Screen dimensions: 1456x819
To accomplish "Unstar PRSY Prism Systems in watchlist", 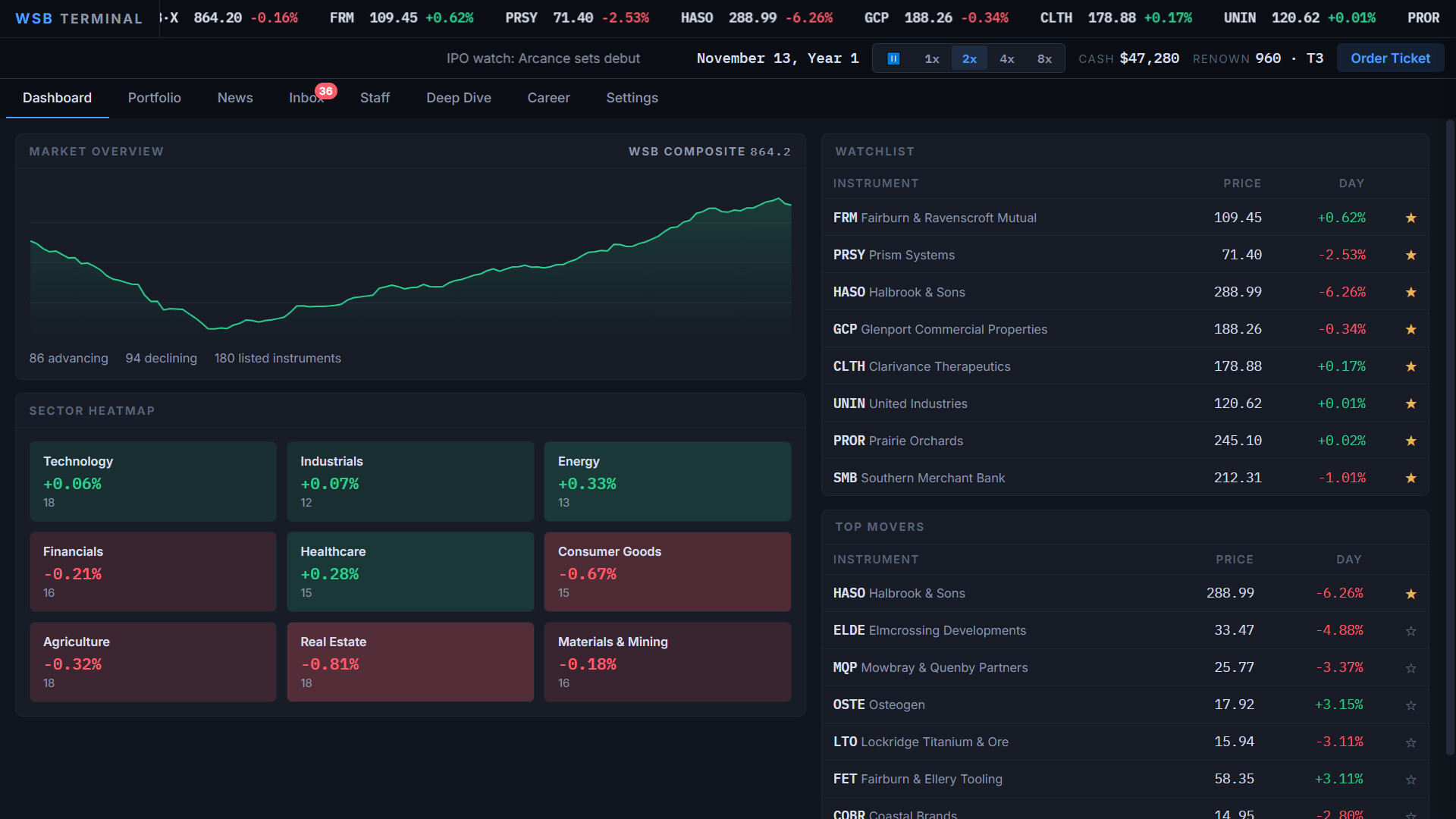I will coord(1410,255).
